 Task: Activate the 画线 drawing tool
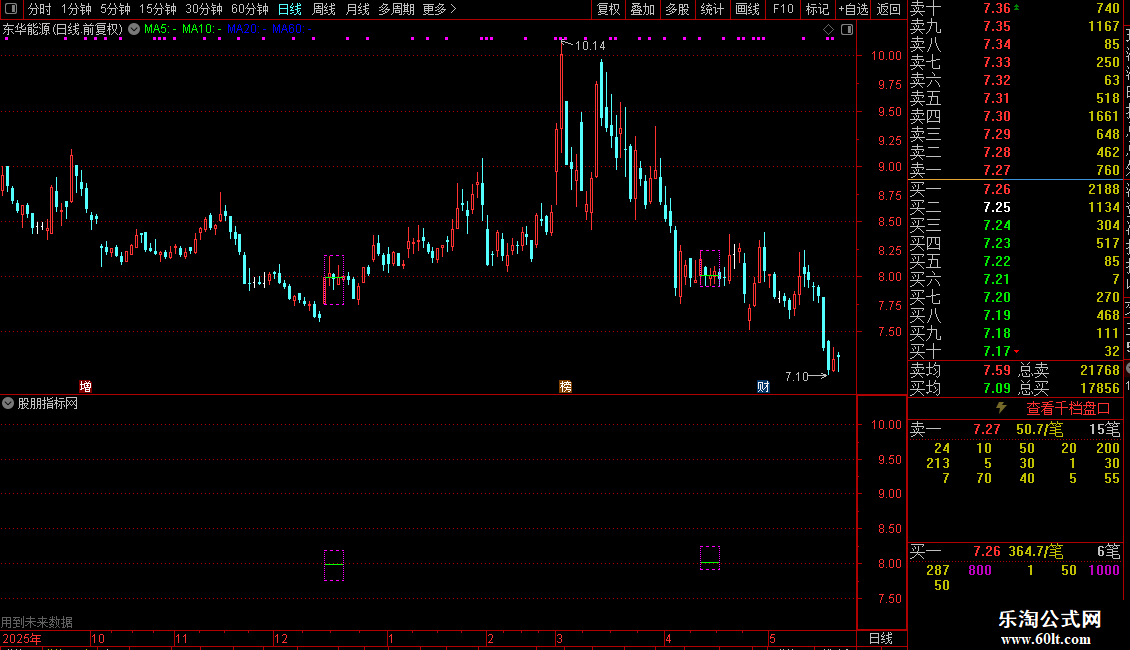[x=747, y=9]
